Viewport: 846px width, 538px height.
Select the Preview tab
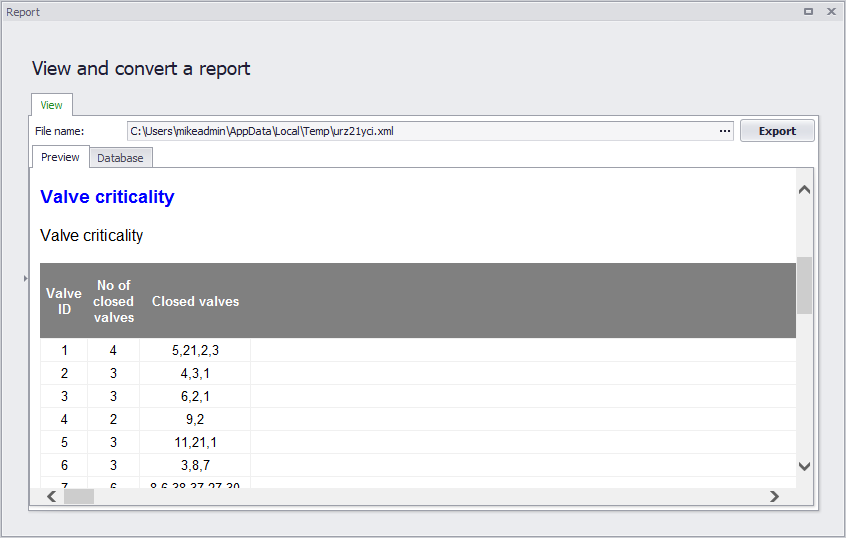(x=60, y=157)
